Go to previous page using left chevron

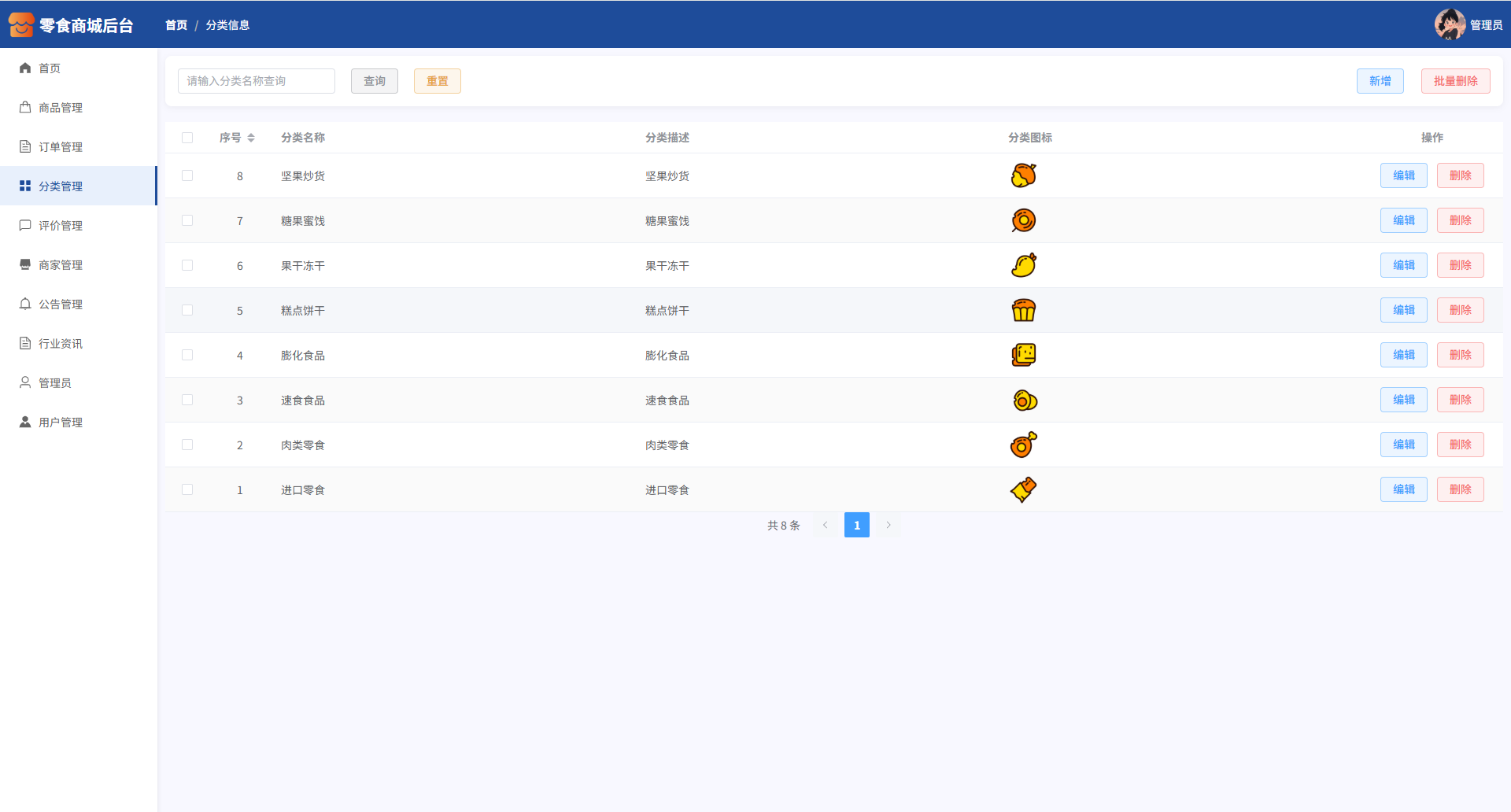coord(825,525)
